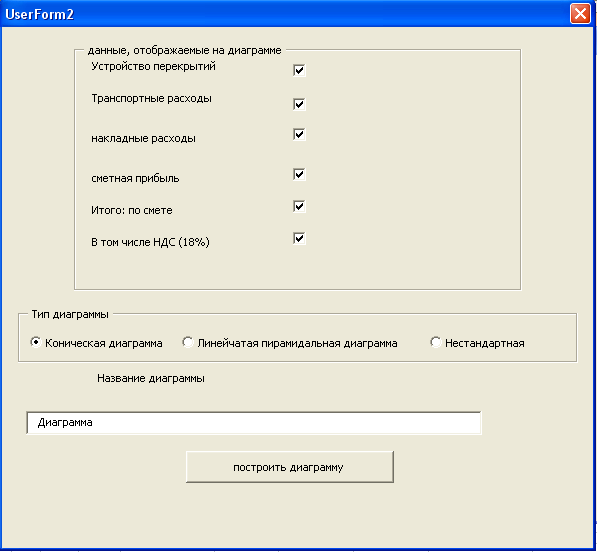Click the UserForm2 title bar text

pyautogui.click(x=40, y=14)
